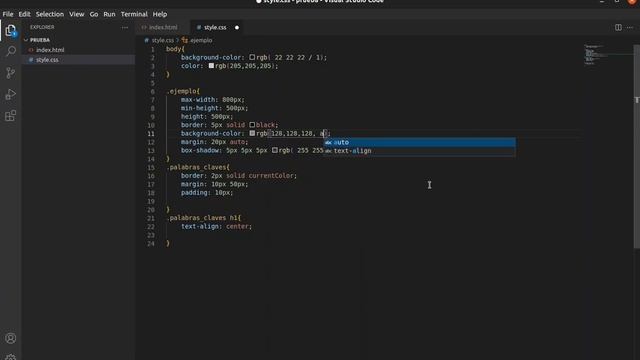Click the '.palabras_claves h1{' selector

pos(203,218)
